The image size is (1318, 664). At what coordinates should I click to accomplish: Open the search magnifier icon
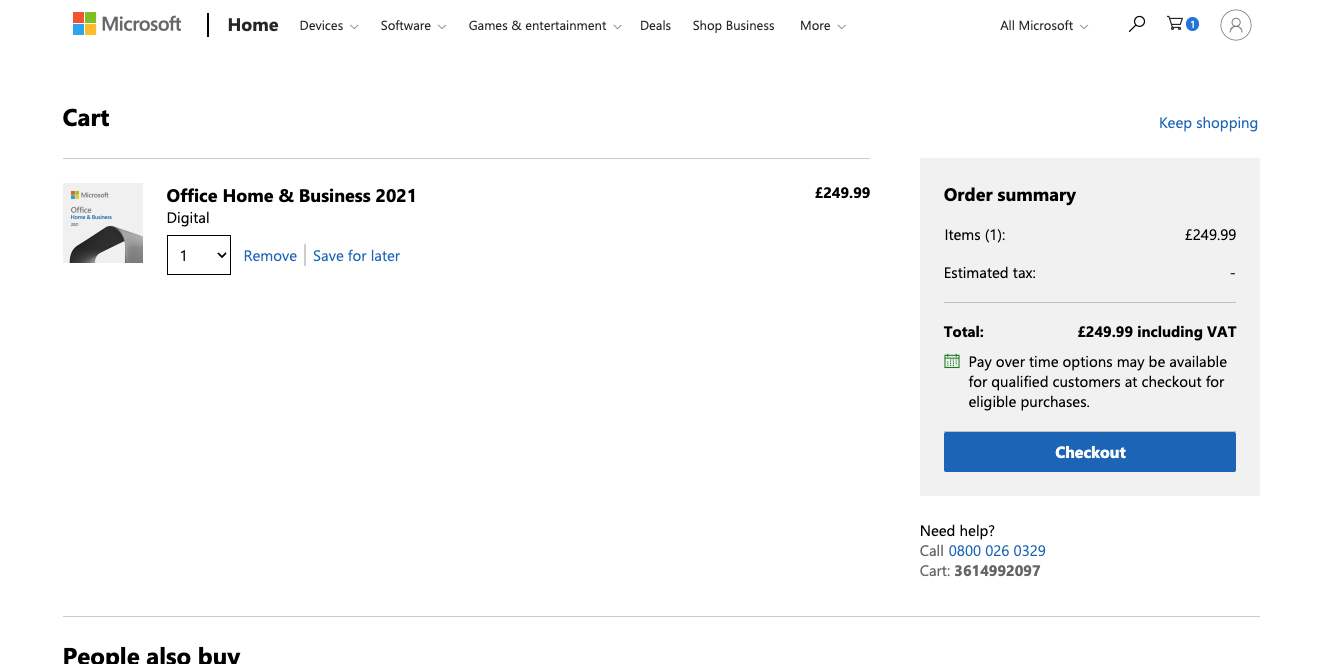1136,25
